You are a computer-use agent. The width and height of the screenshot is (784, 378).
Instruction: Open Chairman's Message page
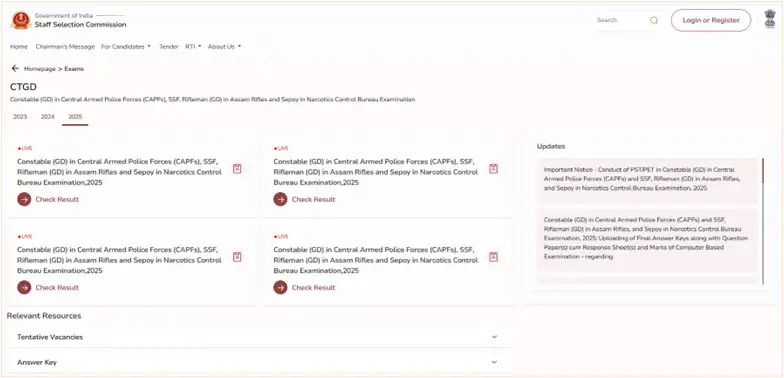pos(65,46)
